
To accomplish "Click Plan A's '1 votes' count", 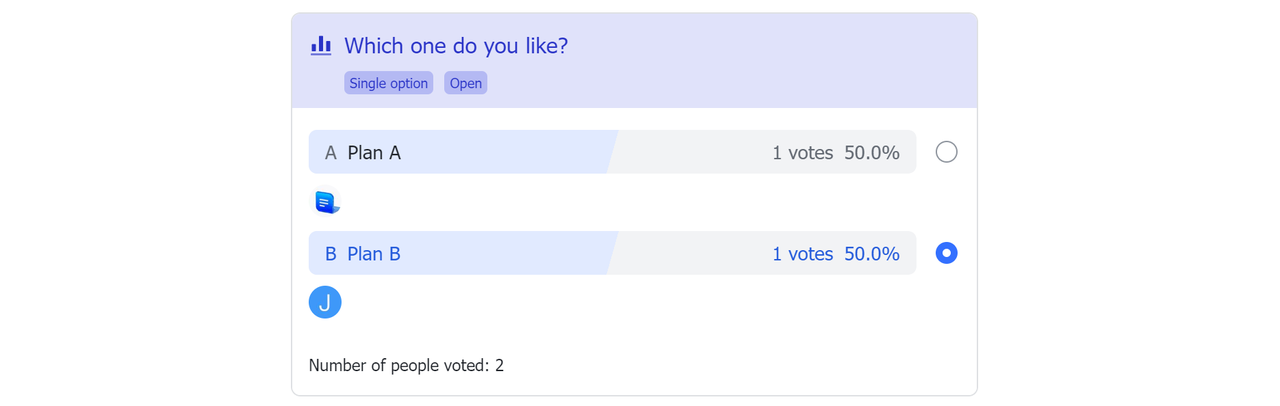I will pyautogui.click(x=802, y=153).
